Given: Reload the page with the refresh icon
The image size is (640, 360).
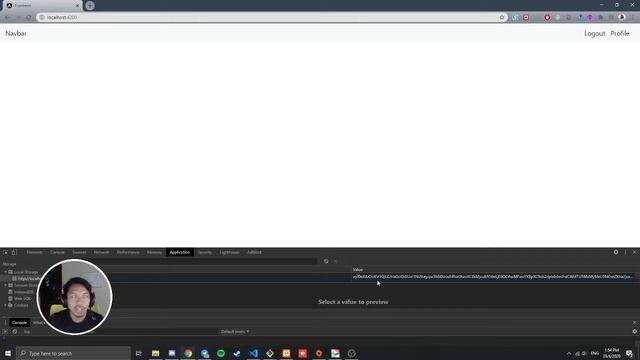Looking at the screenshot, I should 29,17.
